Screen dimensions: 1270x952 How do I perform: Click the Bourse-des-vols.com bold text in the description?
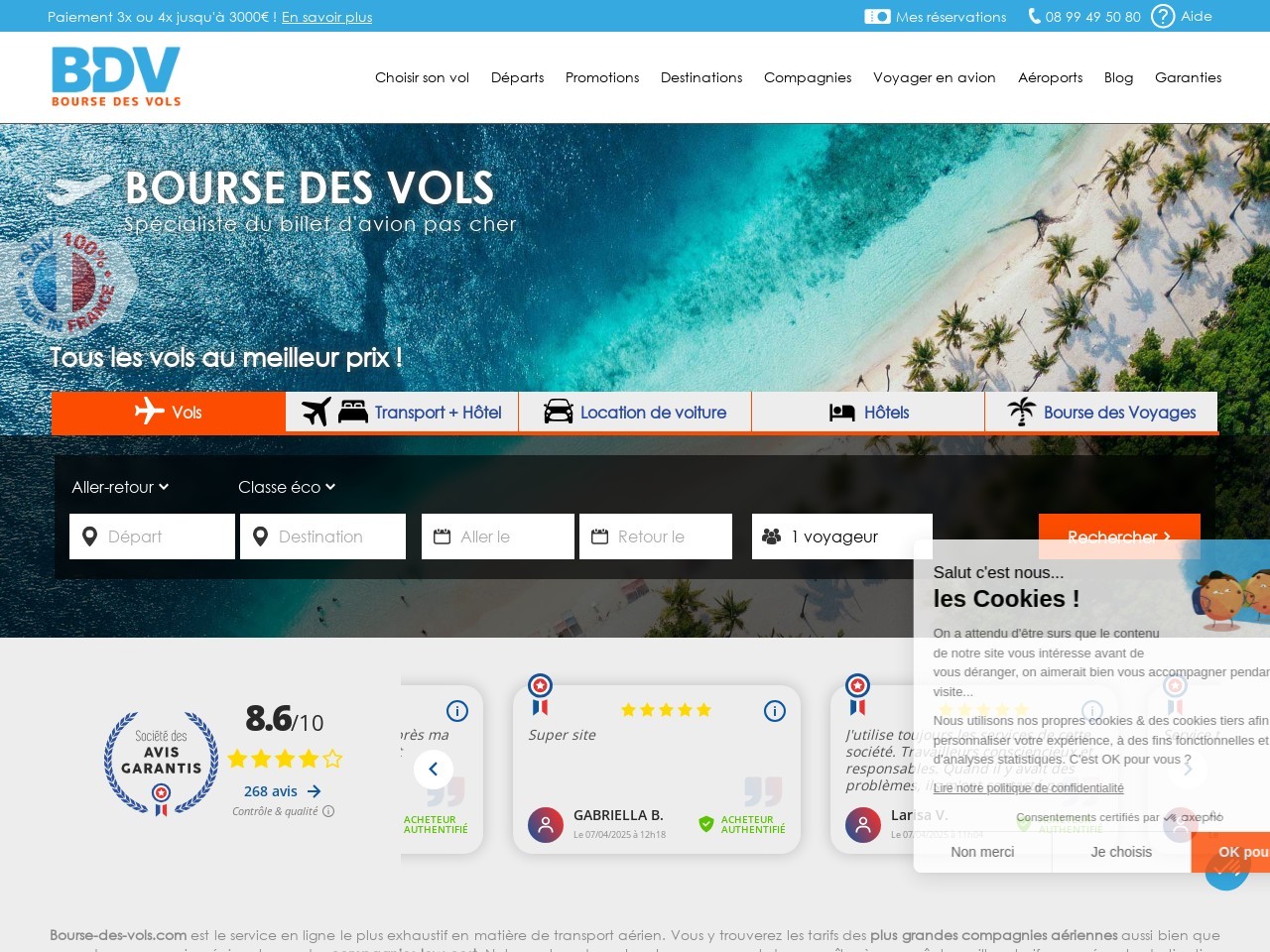(x=118, y=935)
